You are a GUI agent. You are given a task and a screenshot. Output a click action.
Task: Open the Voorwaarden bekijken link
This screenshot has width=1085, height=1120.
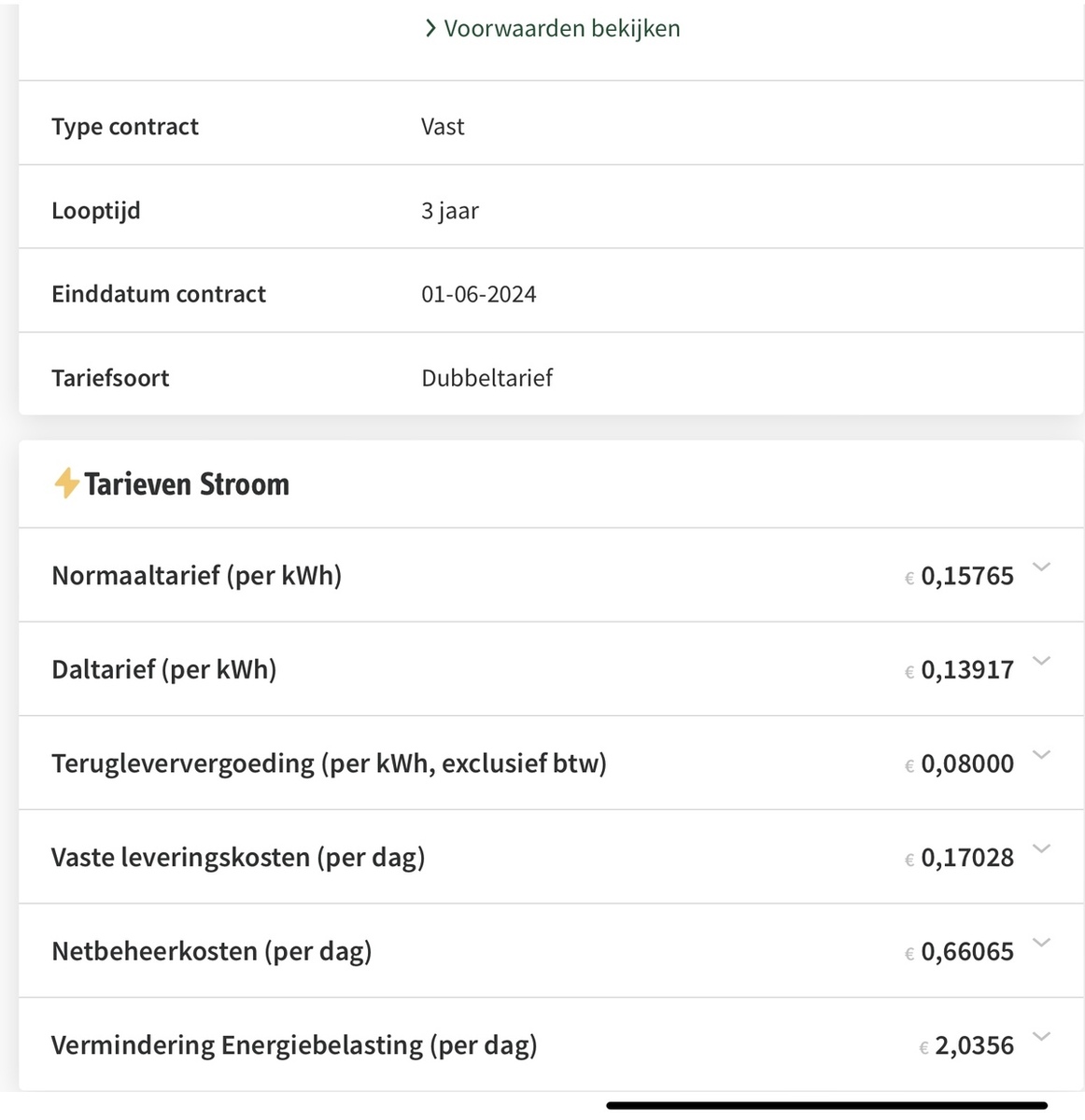click(x=561, y=29)
